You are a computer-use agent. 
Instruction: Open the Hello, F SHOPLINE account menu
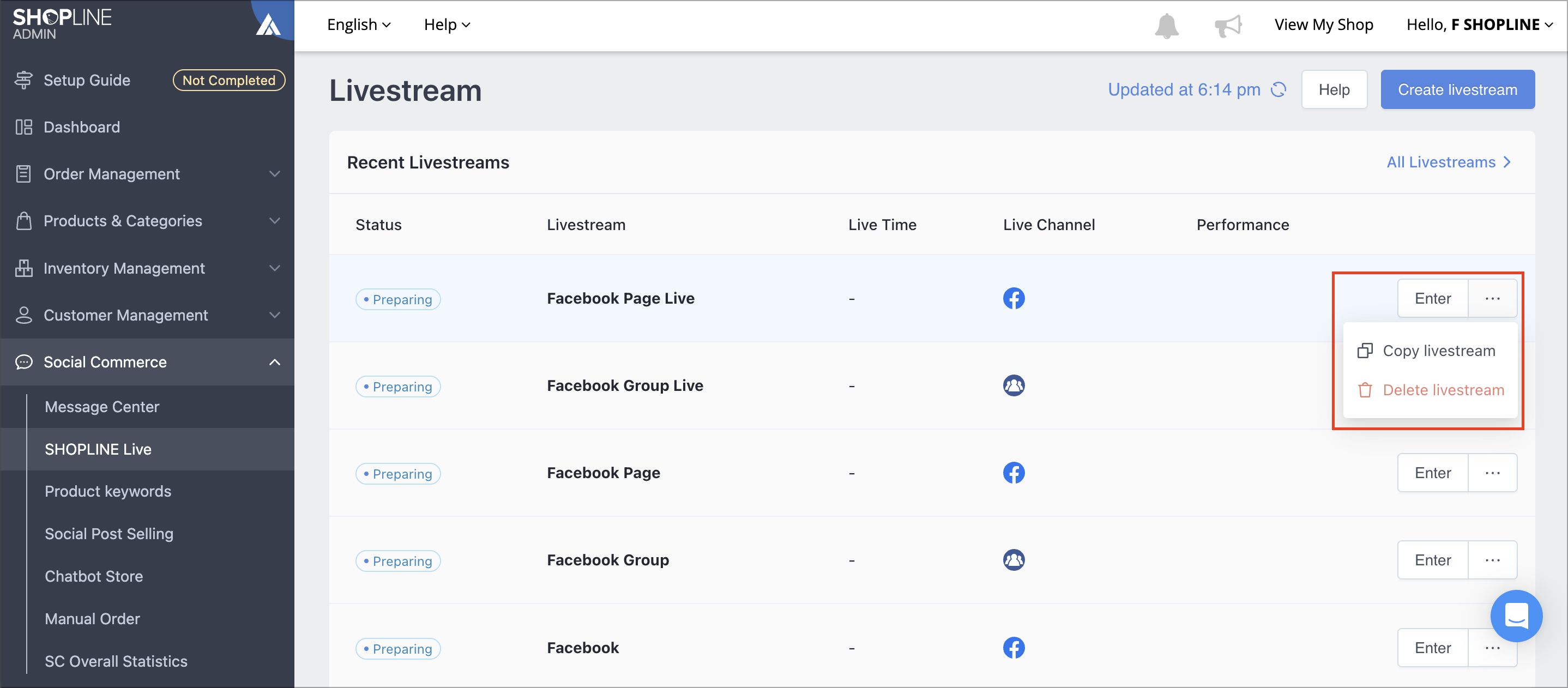tap(1479, 25)
